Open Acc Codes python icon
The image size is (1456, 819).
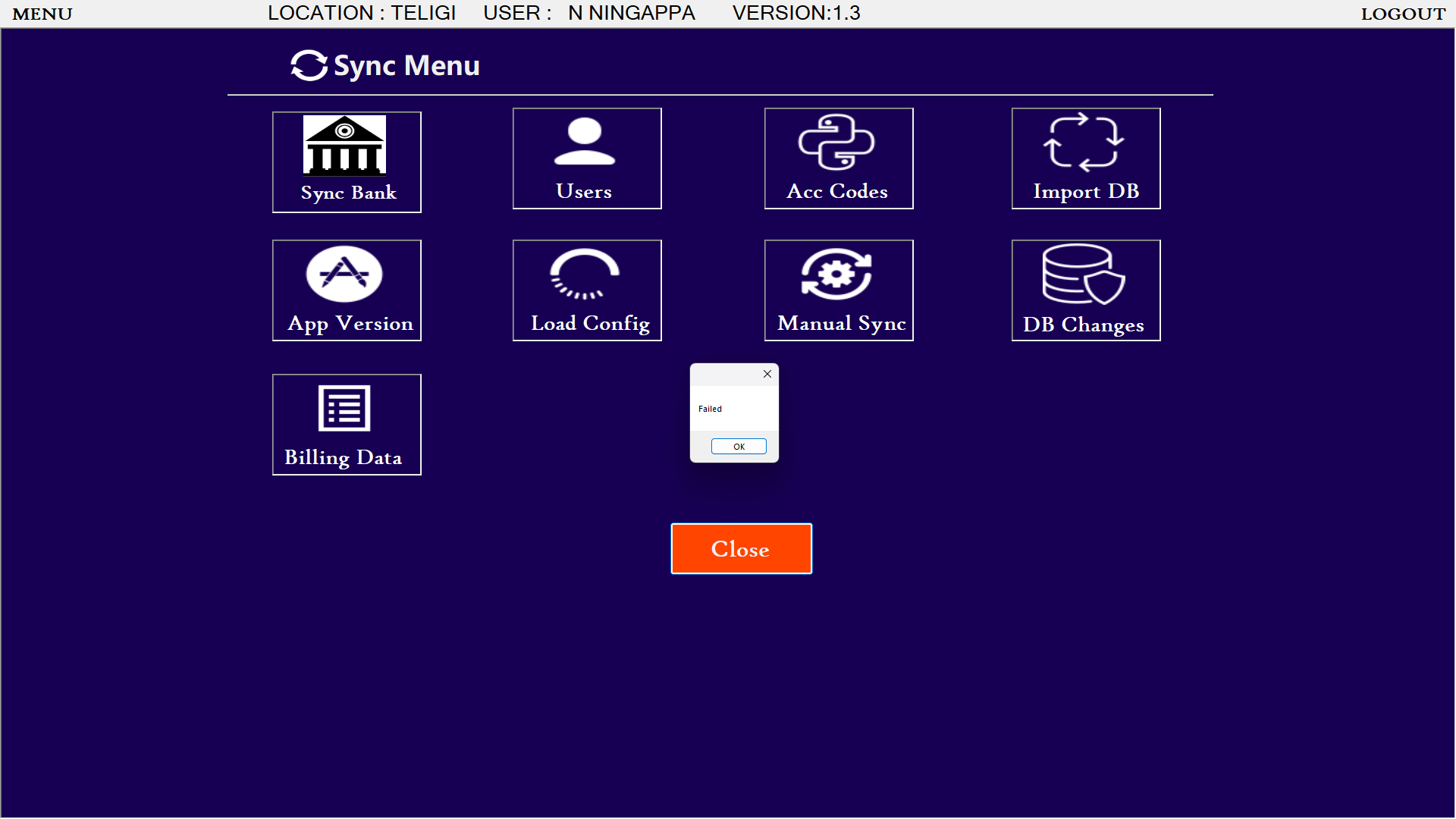click(836, 142)
